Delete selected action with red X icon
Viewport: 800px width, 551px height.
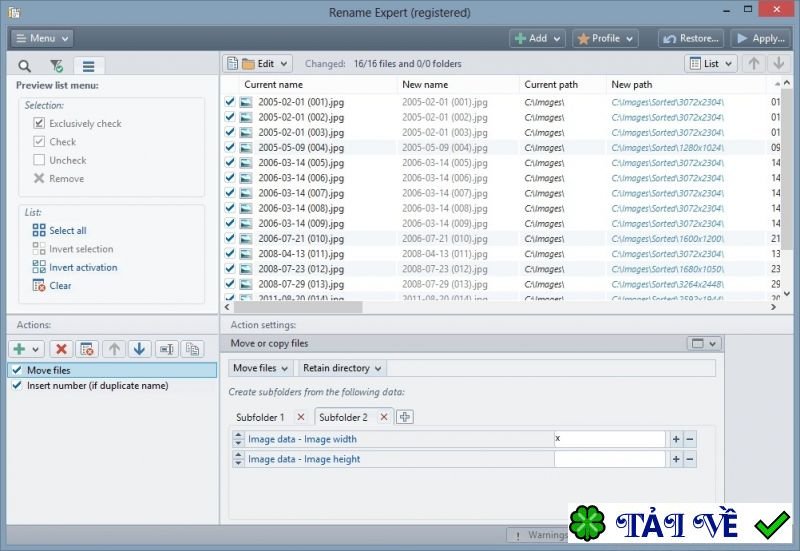[x=61, y=349]
